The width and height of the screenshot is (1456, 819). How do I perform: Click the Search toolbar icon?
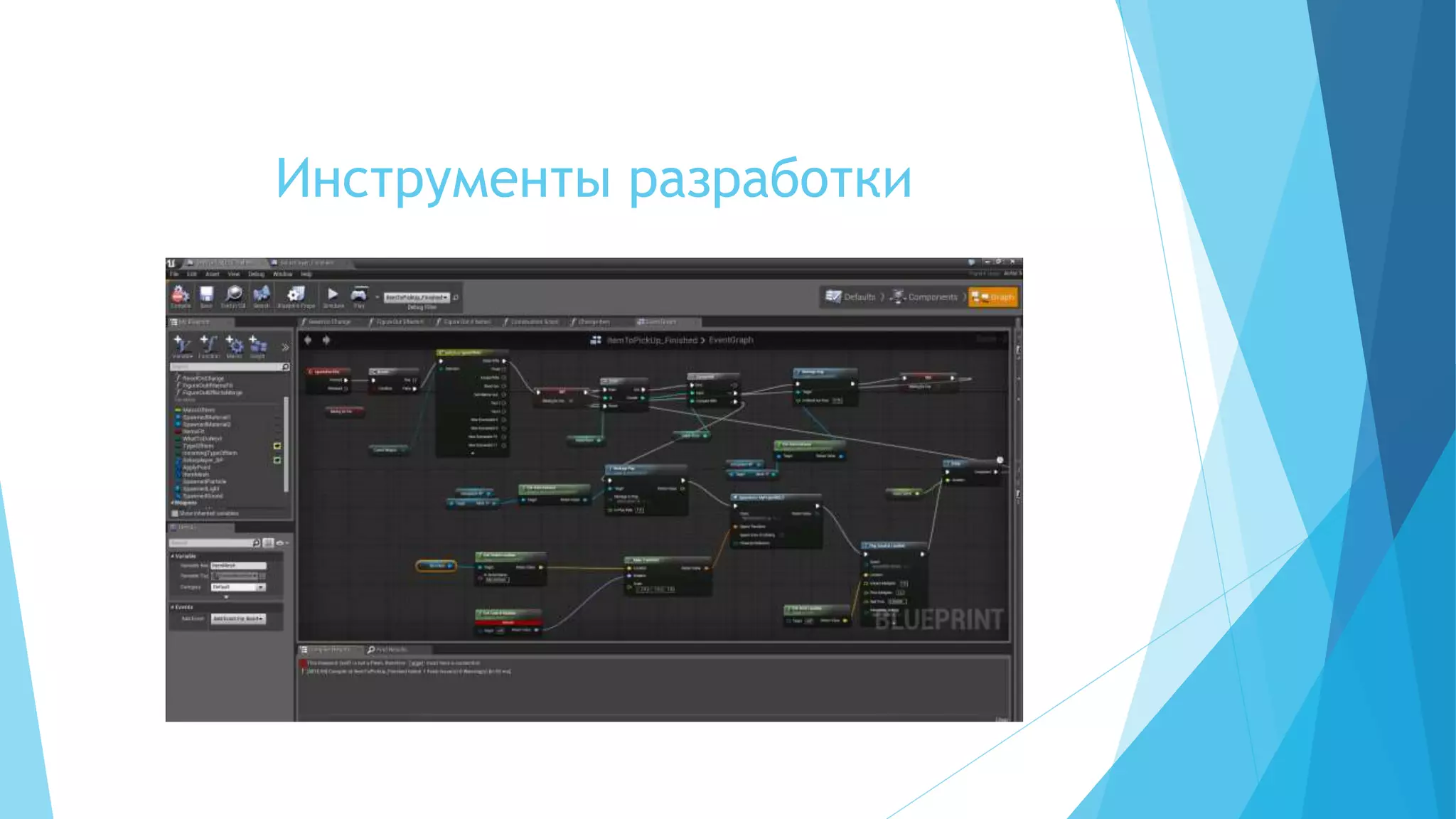click(262, 294)
